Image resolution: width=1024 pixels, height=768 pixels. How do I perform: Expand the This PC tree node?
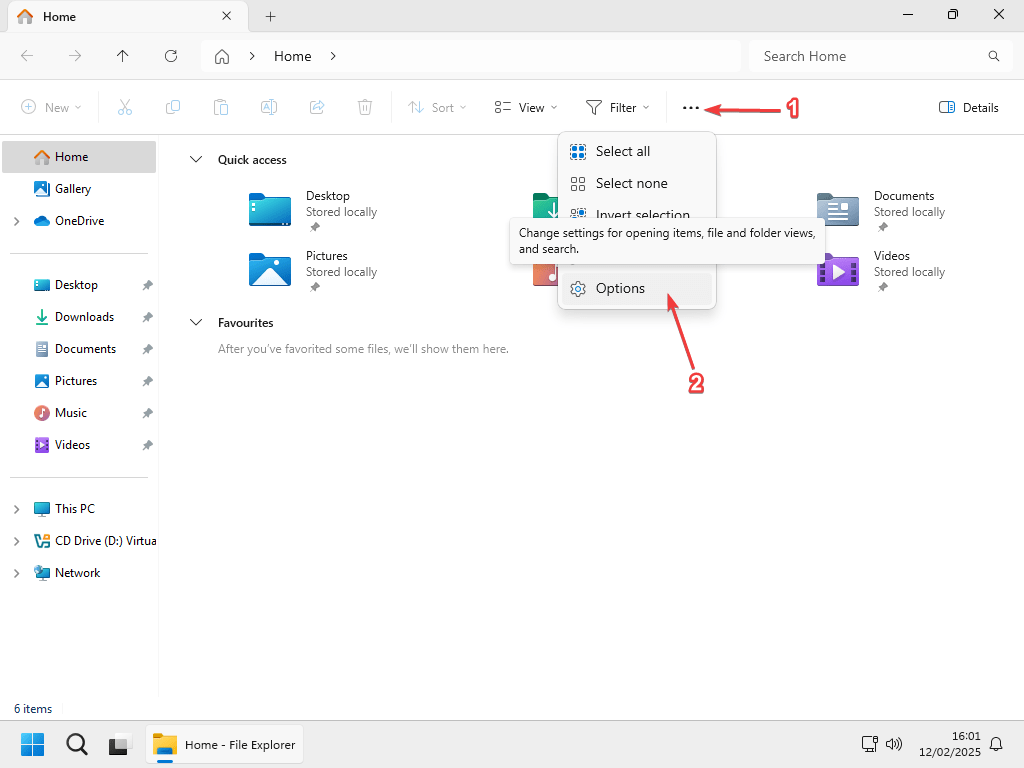16,509
